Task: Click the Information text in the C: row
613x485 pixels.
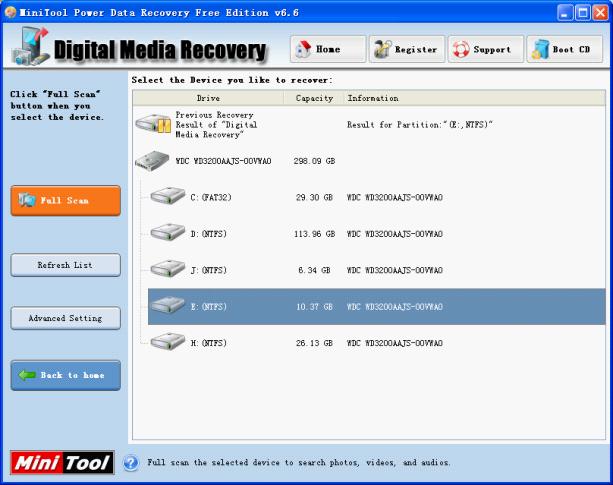Action: (x=394, y=197)
